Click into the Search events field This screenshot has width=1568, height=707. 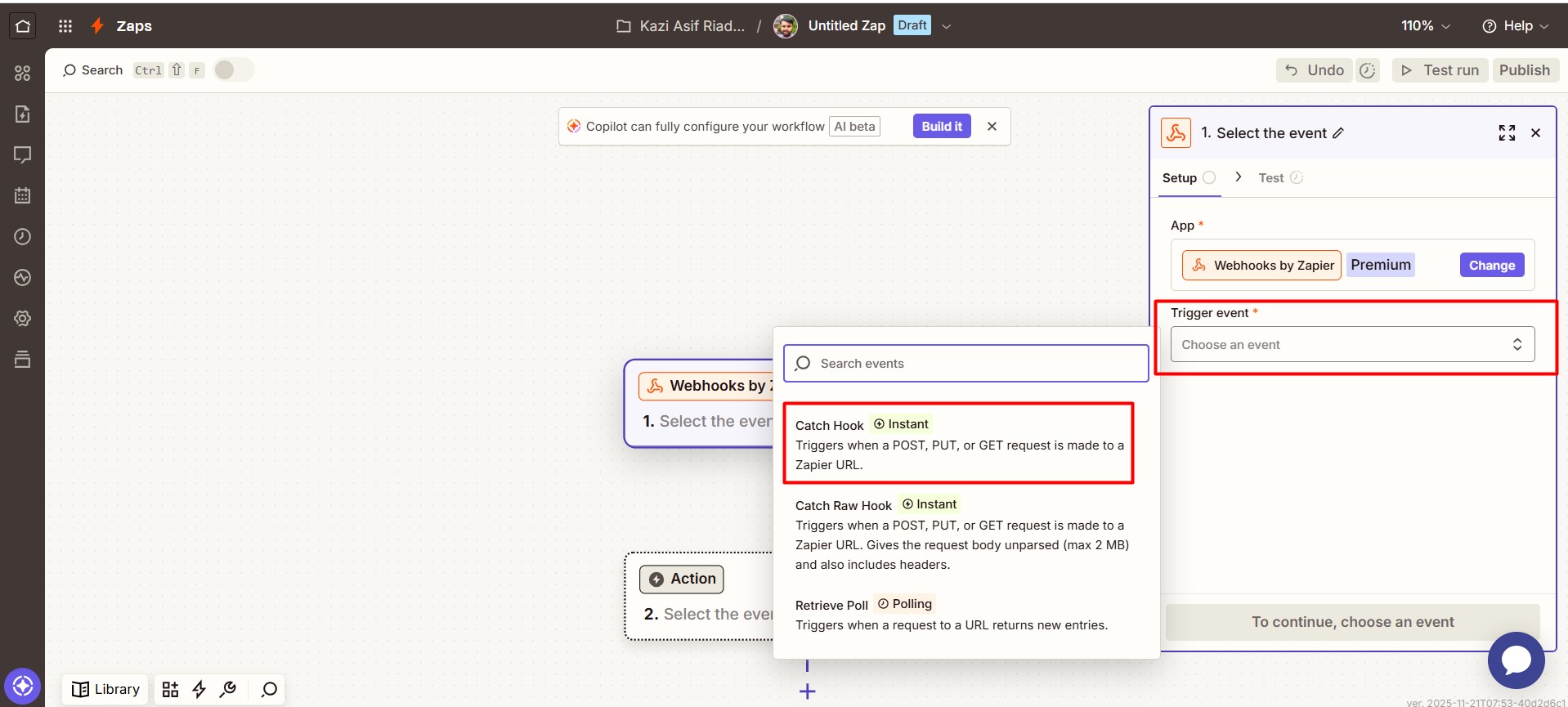pyautogui.click(x=965, y=364)
